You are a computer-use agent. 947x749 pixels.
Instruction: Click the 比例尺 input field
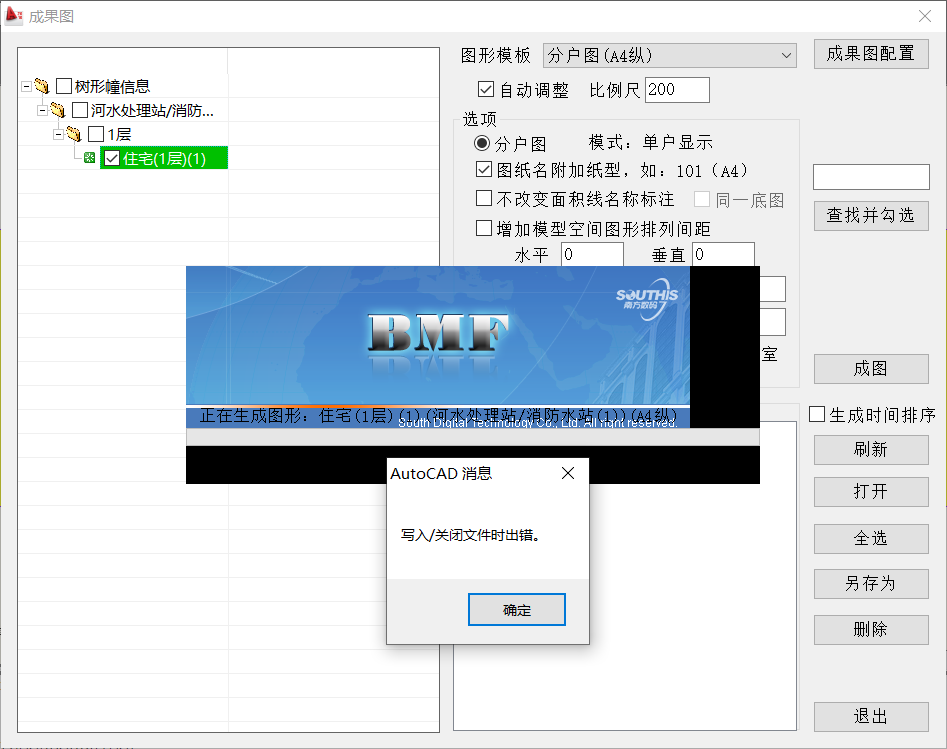pos(677,90)
